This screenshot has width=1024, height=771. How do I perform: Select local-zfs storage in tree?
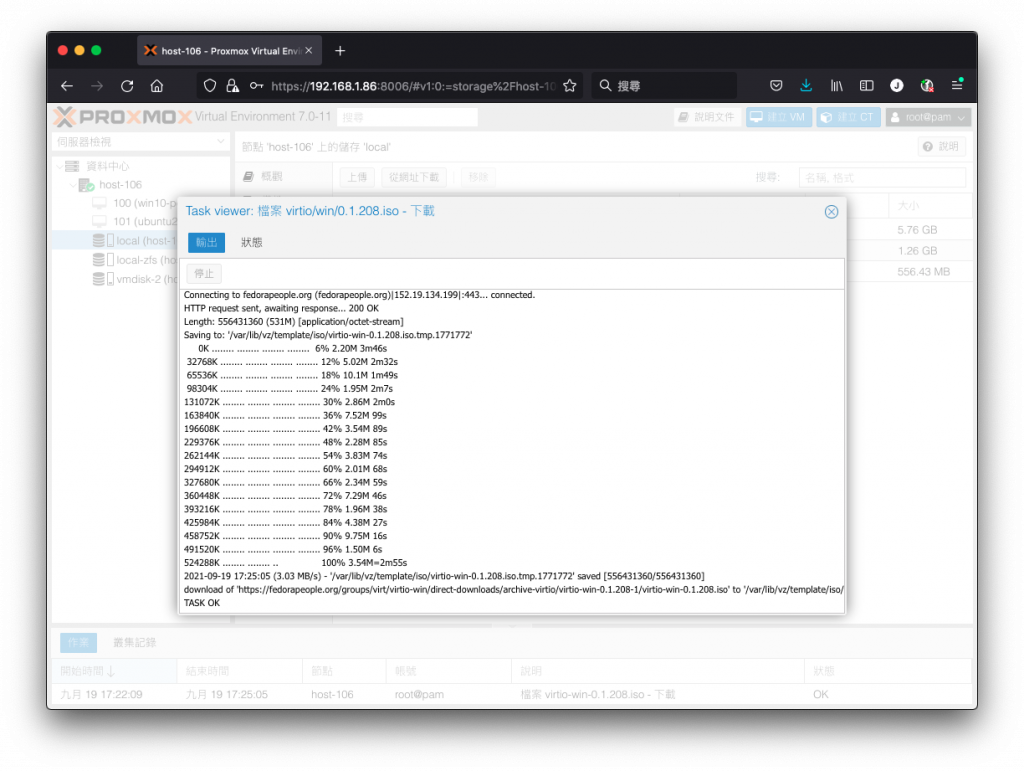135,260
